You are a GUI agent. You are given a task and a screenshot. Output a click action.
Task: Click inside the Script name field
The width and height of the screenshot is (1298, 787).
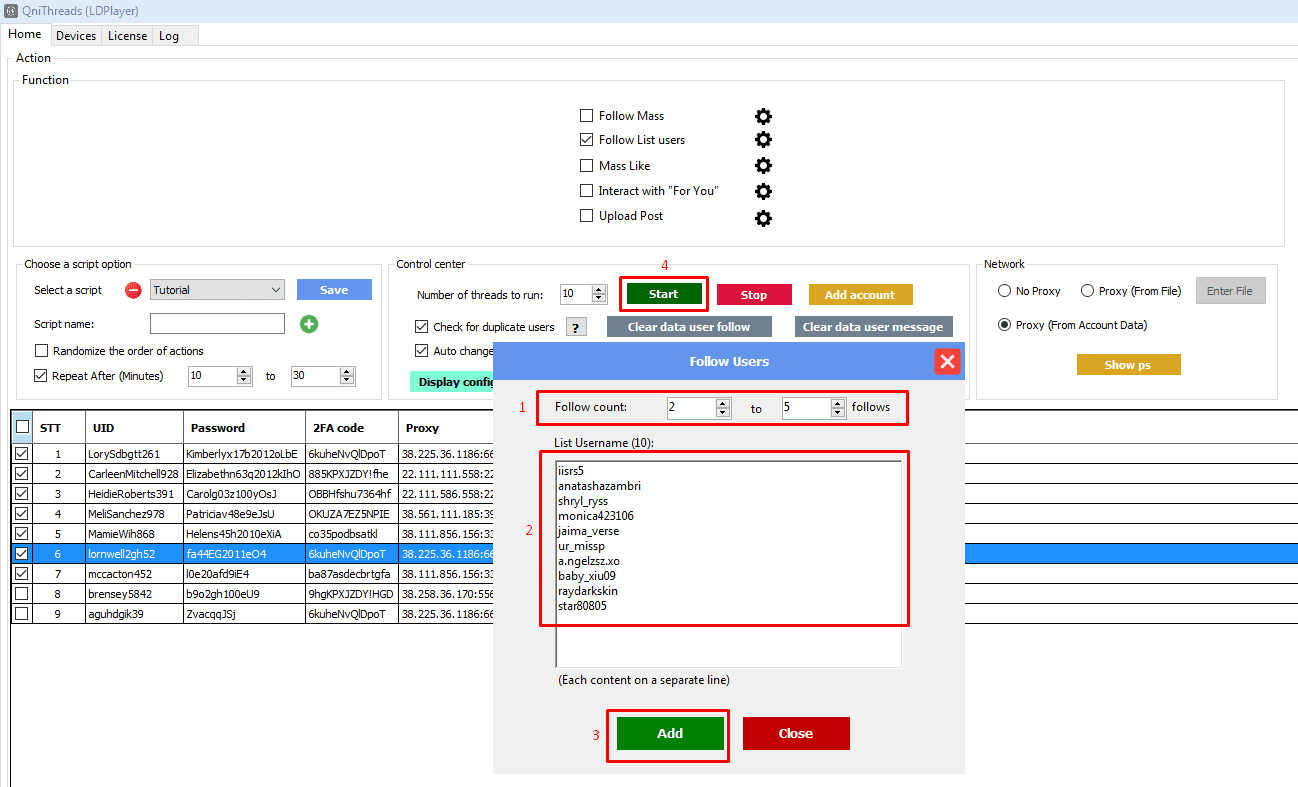[x=217, y=324]
